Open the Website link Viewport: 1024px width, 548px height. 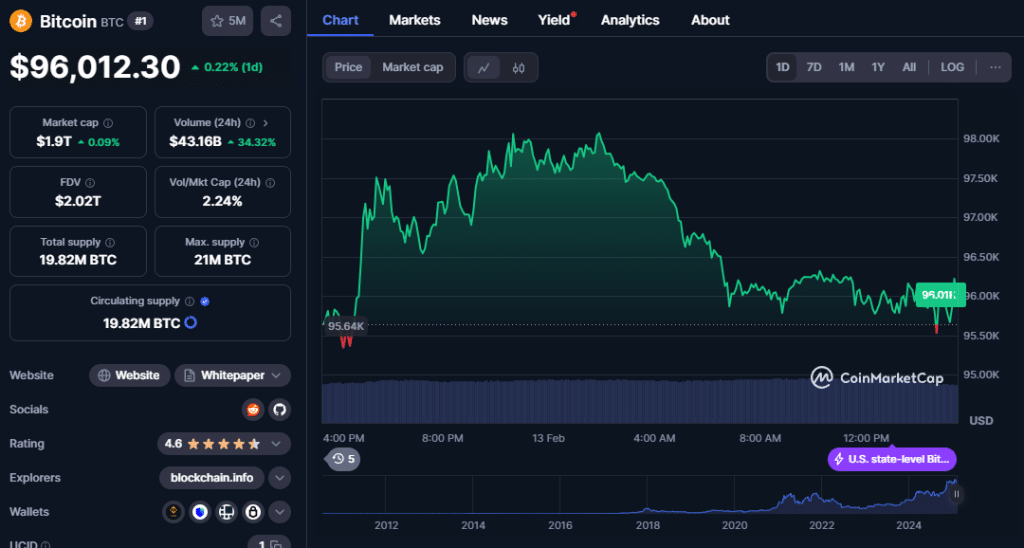point(129,376)
